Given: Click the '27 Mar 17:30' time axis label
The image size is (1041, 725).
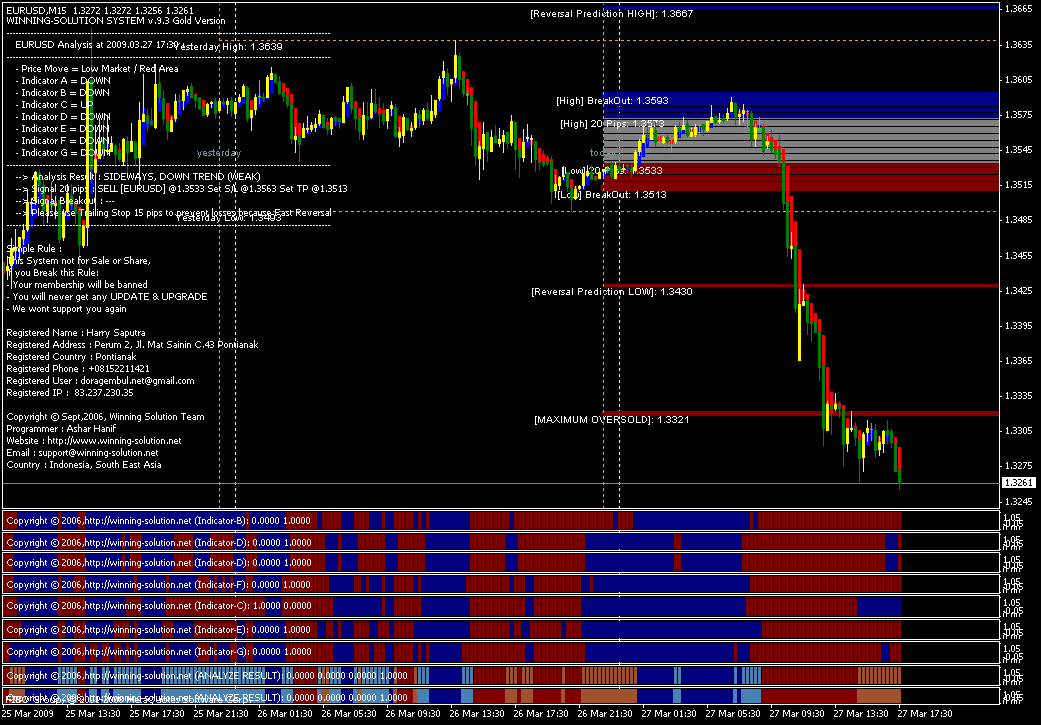Looking at the screenshot, I should click(x=925, y=714).
